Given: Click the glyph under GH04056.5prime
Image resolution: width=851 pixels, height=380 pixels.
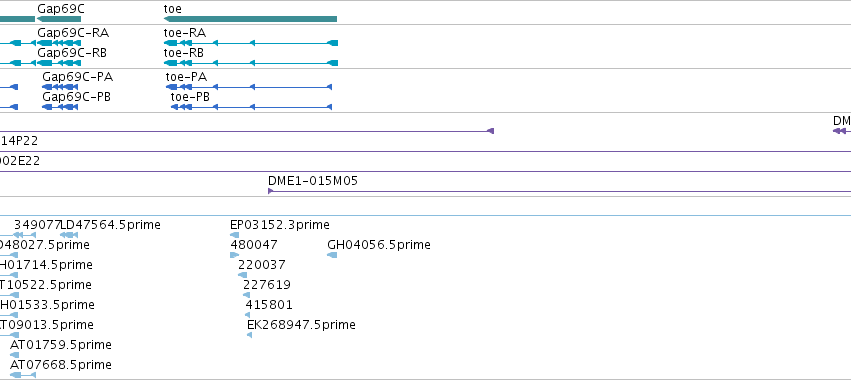Looking at the screenshot, I should (332, 255).
